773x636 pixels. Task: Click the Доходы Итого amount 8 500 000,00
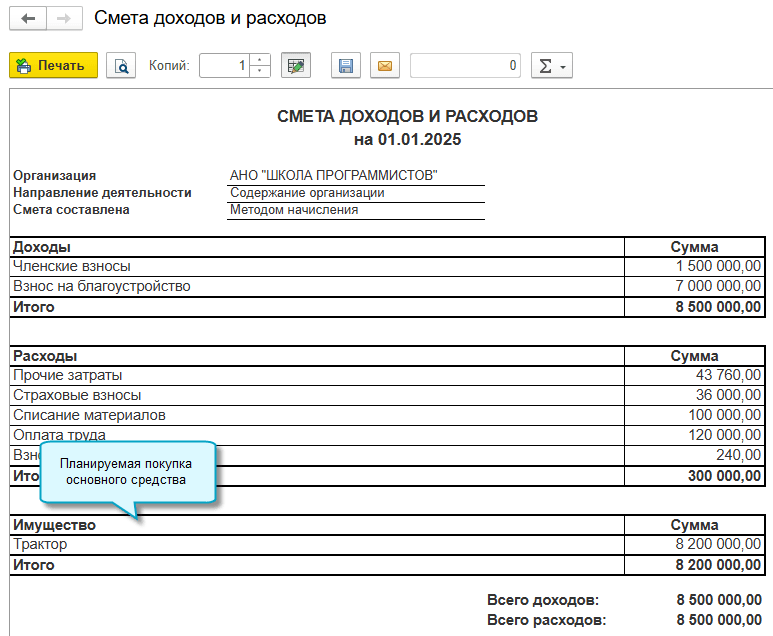(718, 307)
